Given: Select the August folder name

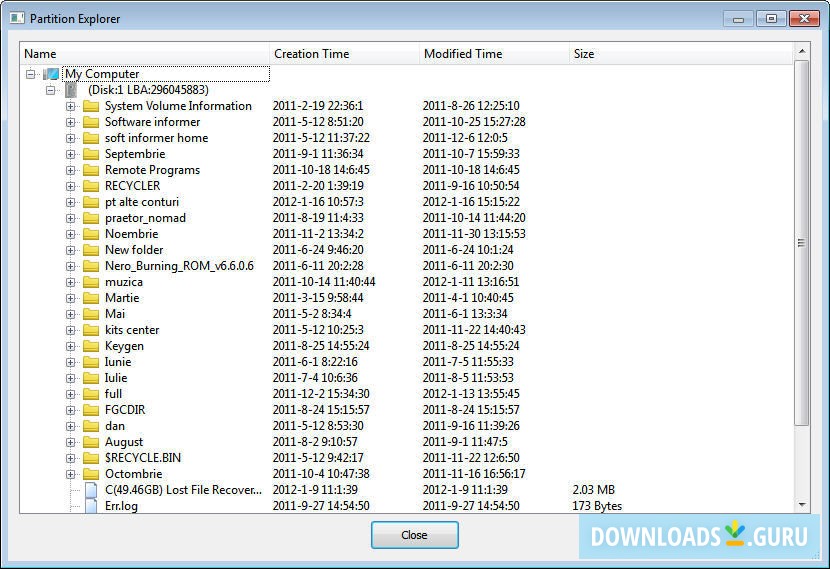Looking at the screenshot, I should pos(124,442).
